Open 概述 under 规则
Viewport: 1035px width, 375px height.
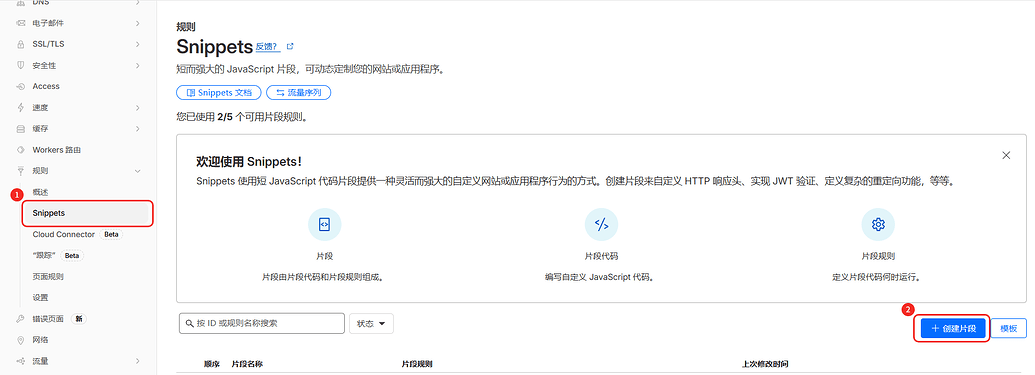click(40, 192)
